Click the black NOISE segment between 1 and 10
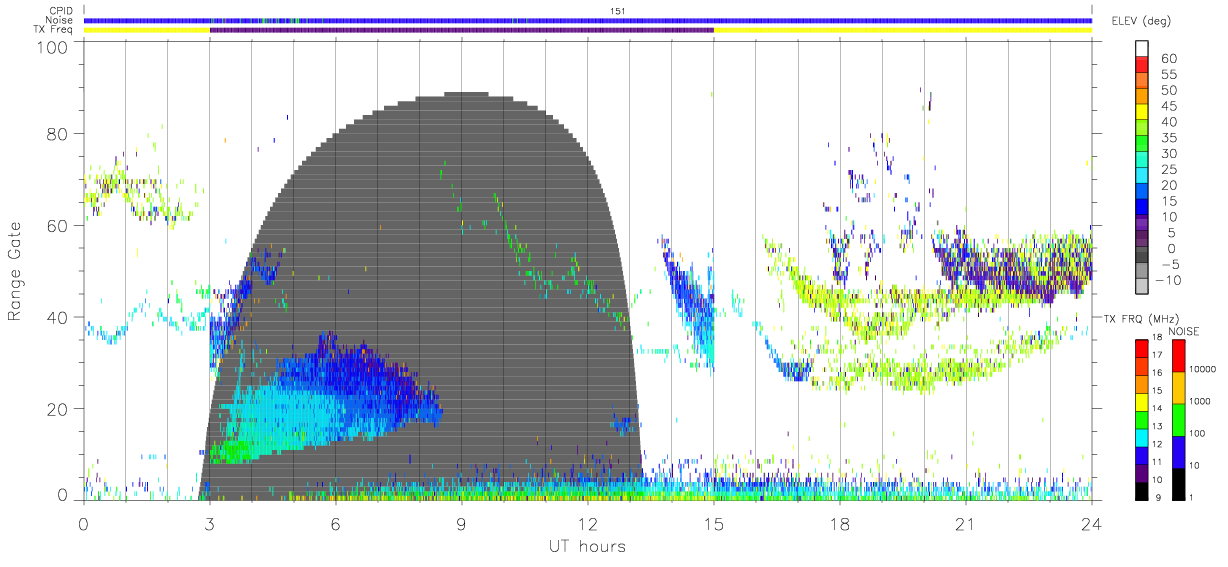 (x=1178, y=484)
